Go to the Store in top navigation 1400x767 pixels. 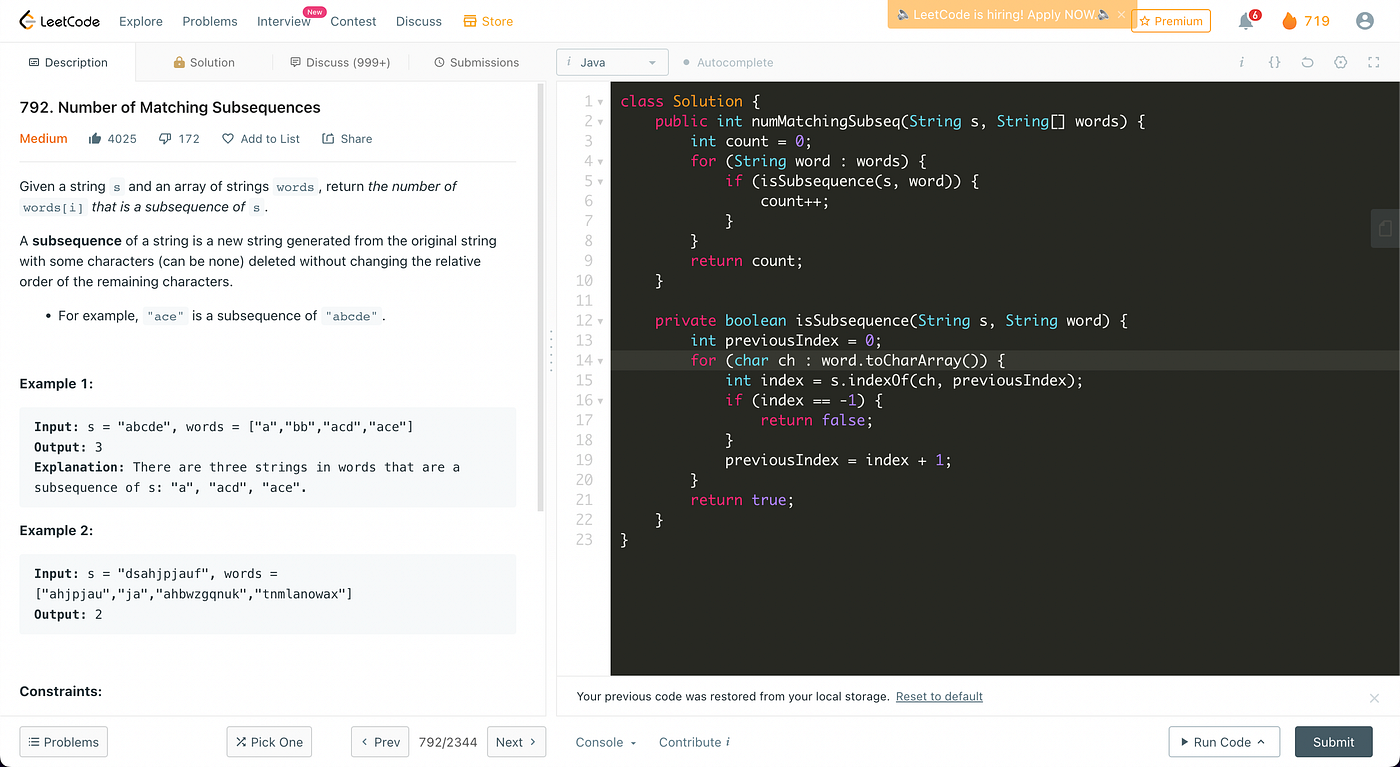[488, 21]
